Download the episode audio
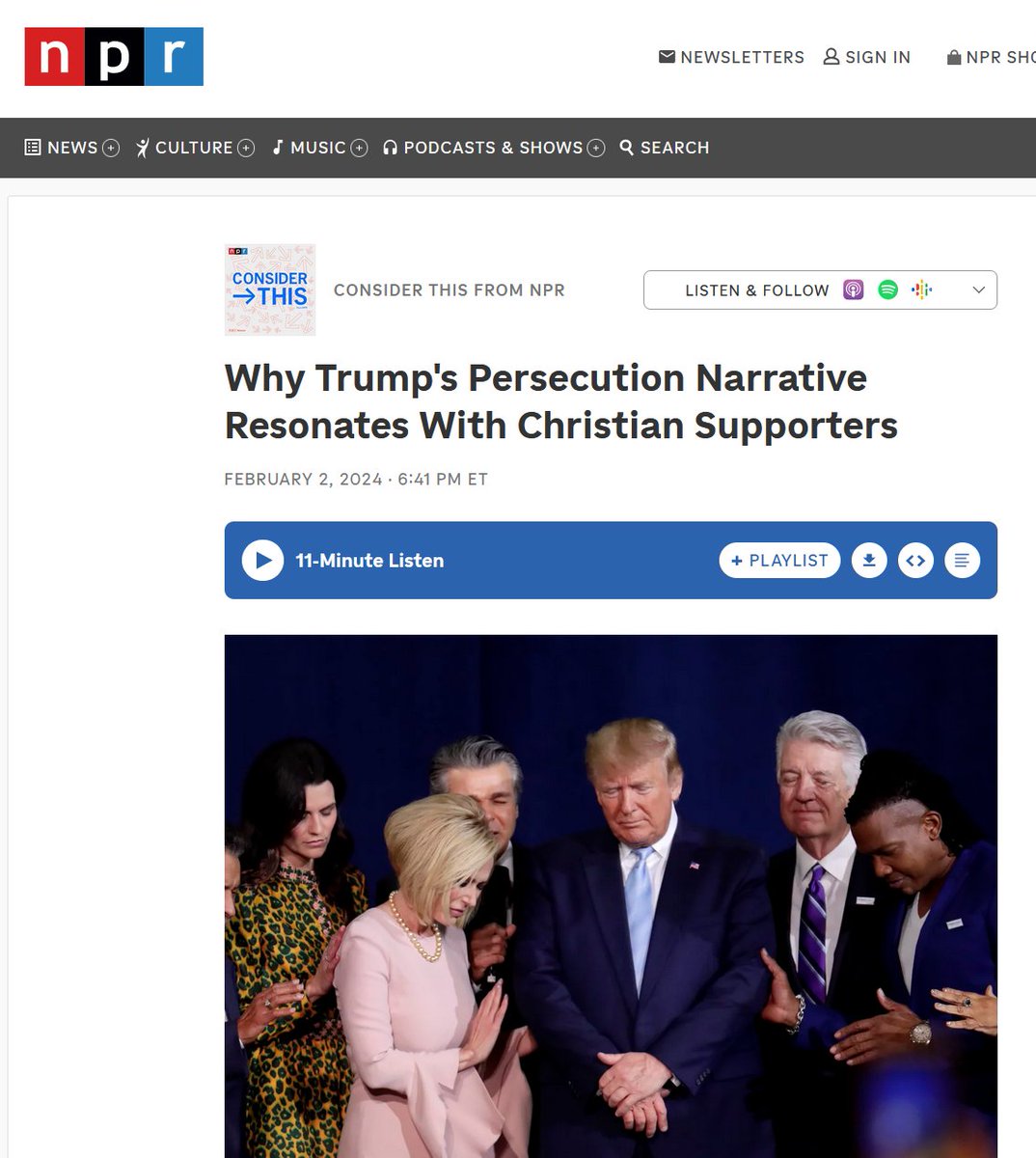Viewport: 1036px width, 1158px height. click(x=869, y=561)
